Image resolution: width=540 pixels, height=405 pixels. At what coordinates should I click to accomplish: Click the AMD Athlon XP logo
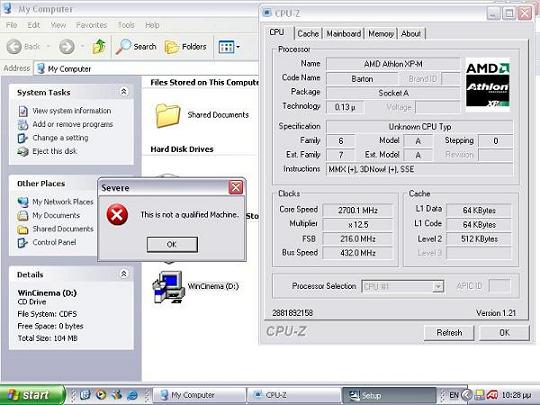[488, 85]
